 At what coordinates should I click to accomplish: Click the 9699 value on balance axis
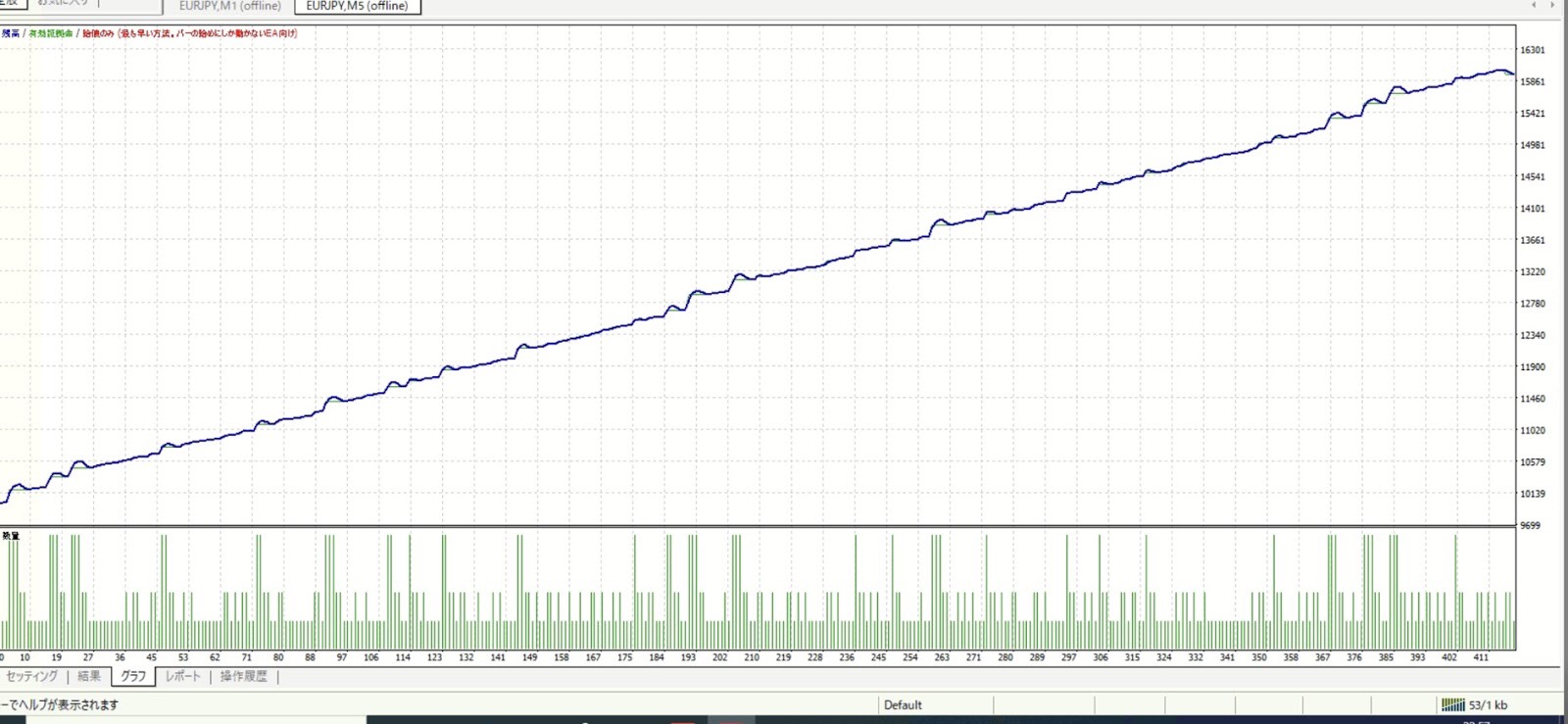coord(1530,525)
